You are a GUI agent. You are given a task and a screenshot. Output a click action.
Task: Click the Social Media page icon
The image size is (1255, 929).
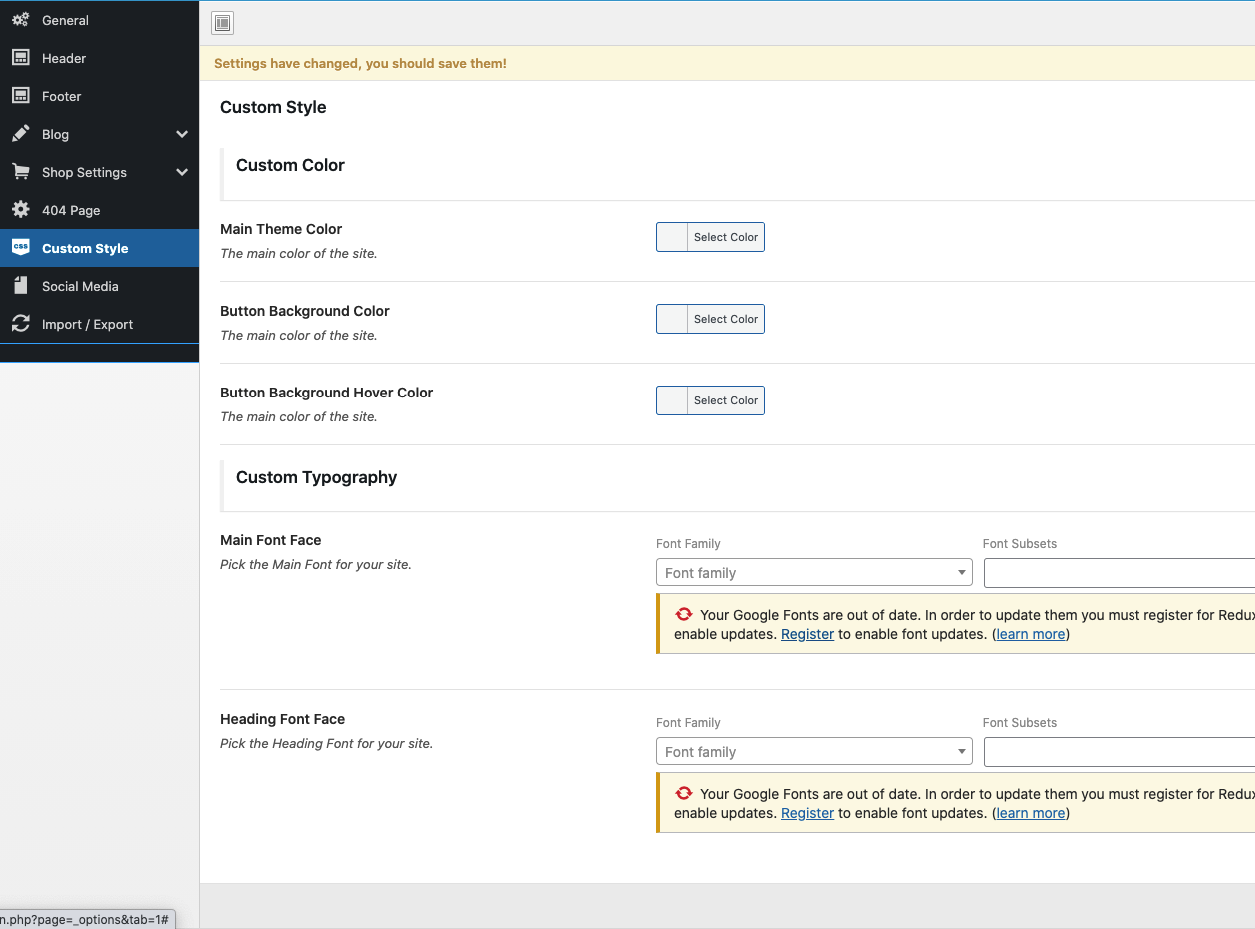click(x=20, y=286)
